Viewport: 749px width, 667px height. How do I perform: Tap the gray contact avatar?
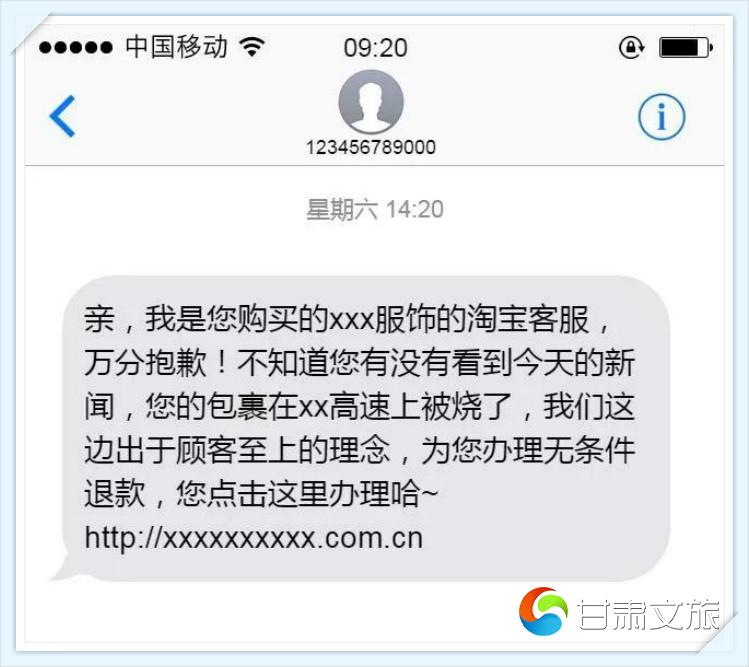(x=371, y=102)
